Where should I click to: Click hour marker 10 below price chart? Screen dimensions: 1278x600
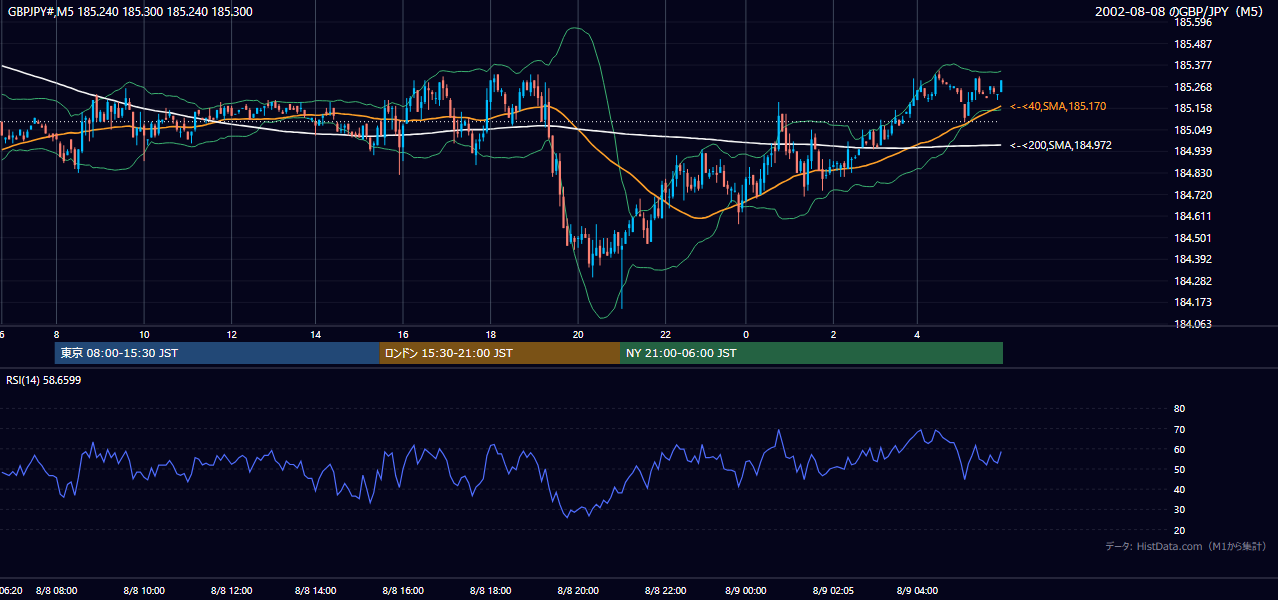click(144, 334)
